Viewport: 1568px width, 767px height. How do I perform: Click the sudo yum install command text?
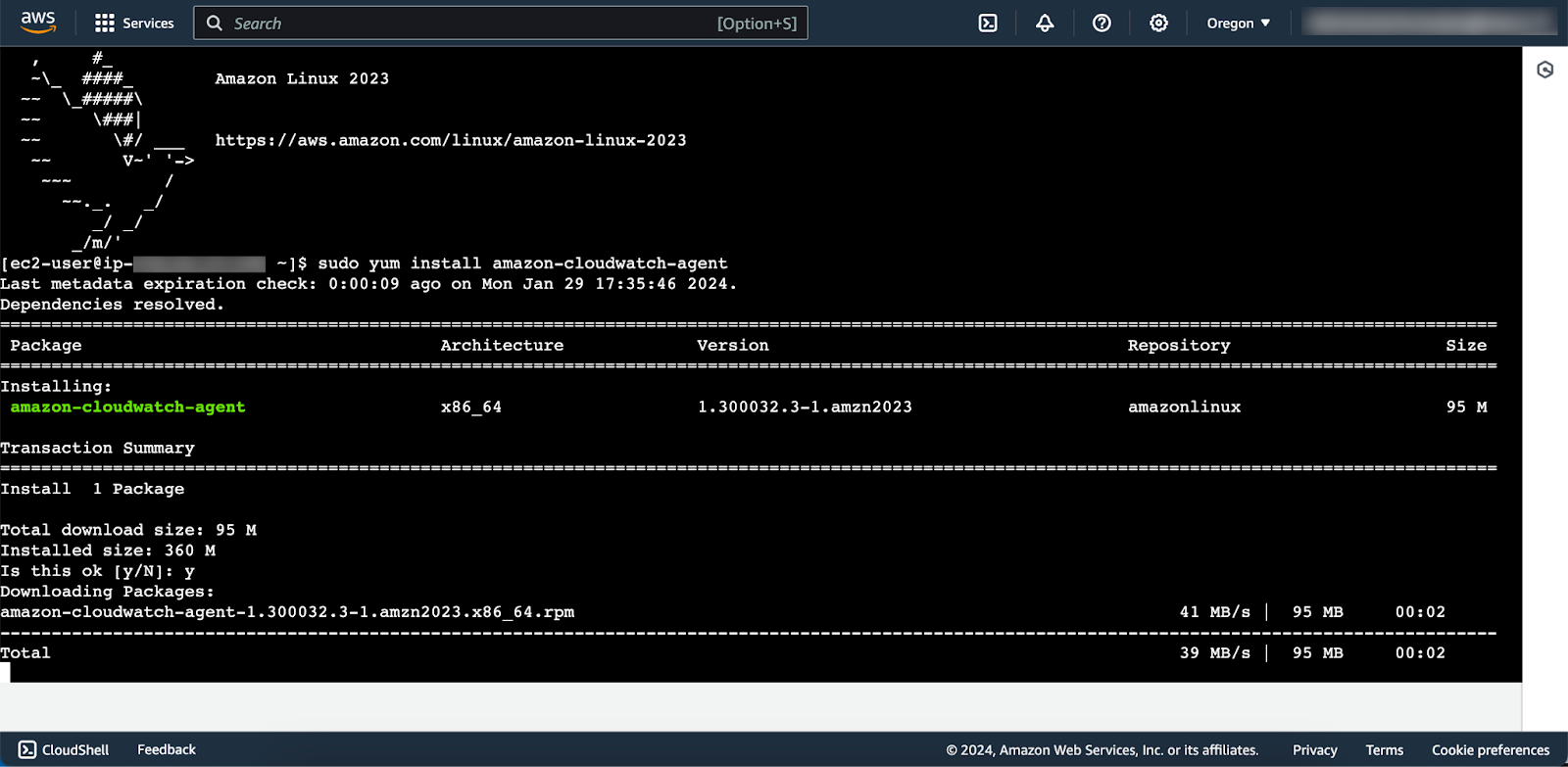pos(522,264)
